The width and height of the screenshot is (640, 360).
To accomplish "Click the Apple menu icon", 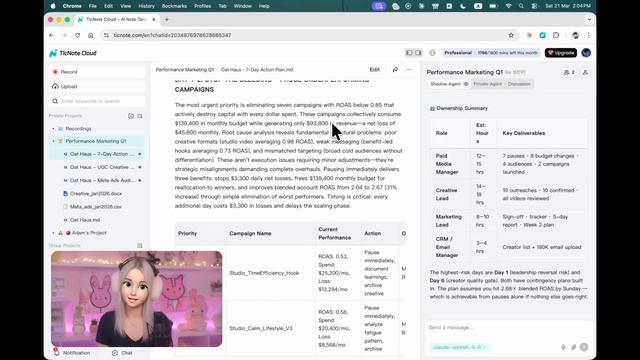I will (53, 6).
